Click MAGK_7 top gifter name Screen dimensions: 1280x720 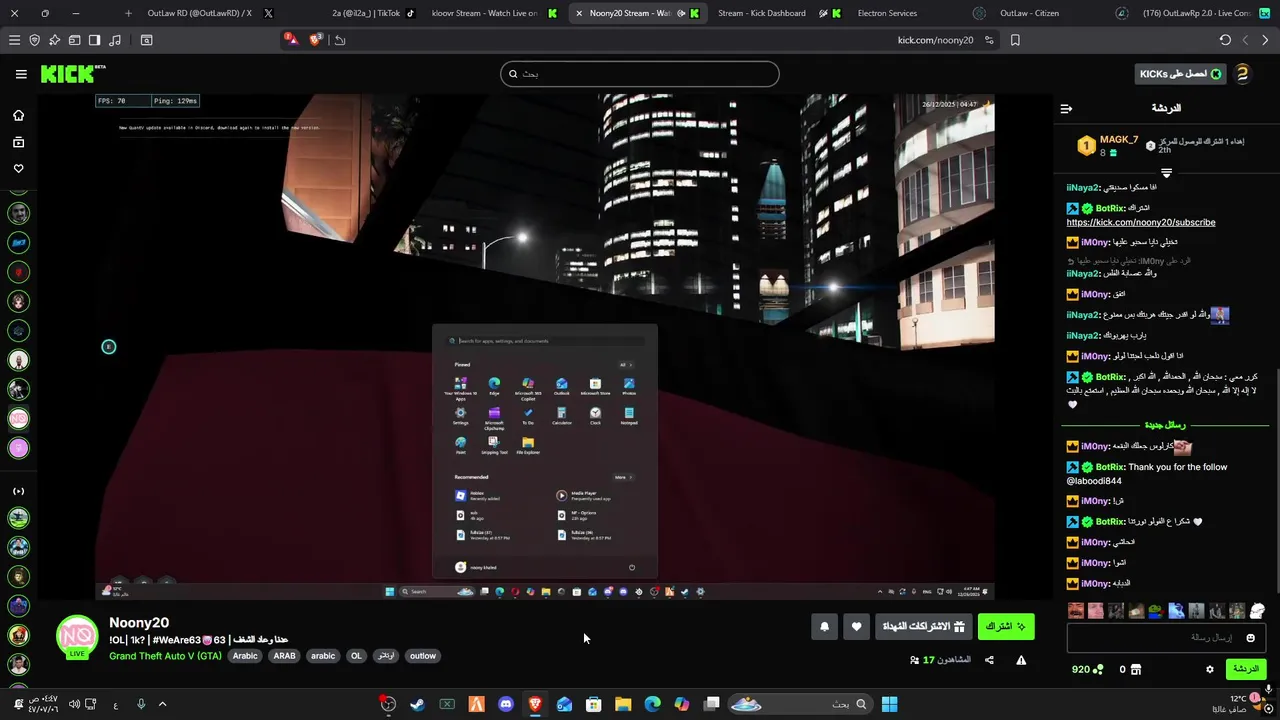click(1119, 140)
